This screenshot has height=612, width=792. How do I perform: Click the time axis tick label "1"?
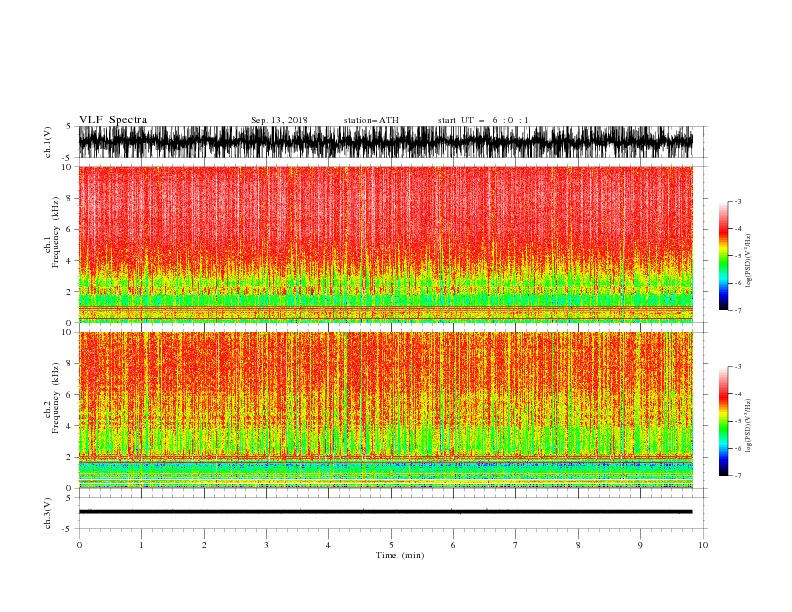tap(141, 545)
